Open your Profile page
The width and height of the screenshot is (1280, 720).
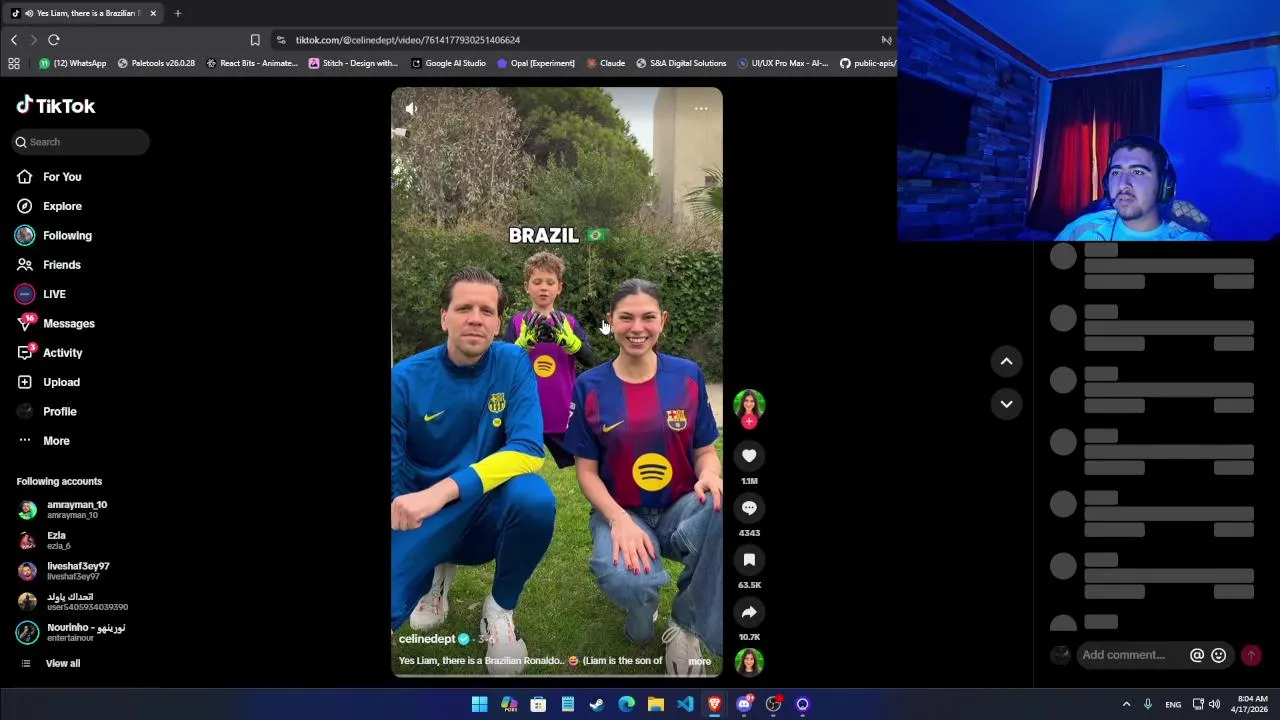coord(46,411)
